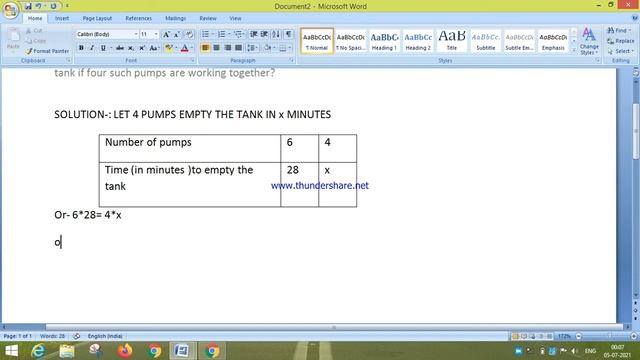
Task: Open the Calibri (Body) font dropdown
Action: click(x=136, y=35)
